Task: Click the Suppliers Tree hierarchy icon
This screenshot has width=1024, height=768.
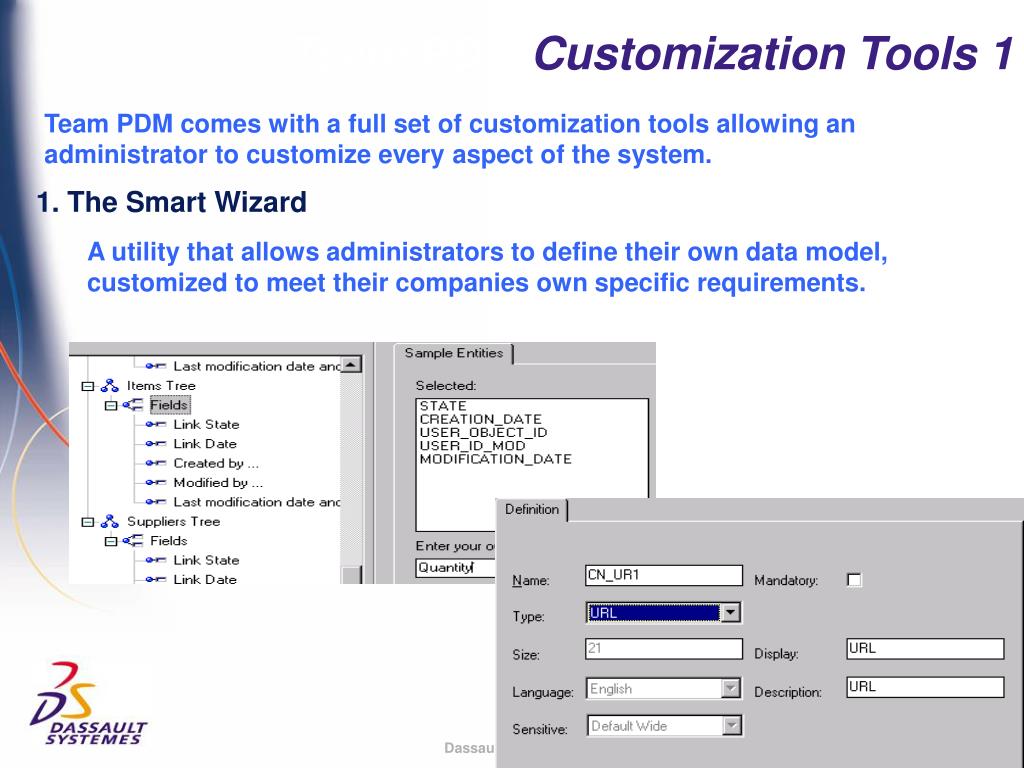Action: click(110, 522)
